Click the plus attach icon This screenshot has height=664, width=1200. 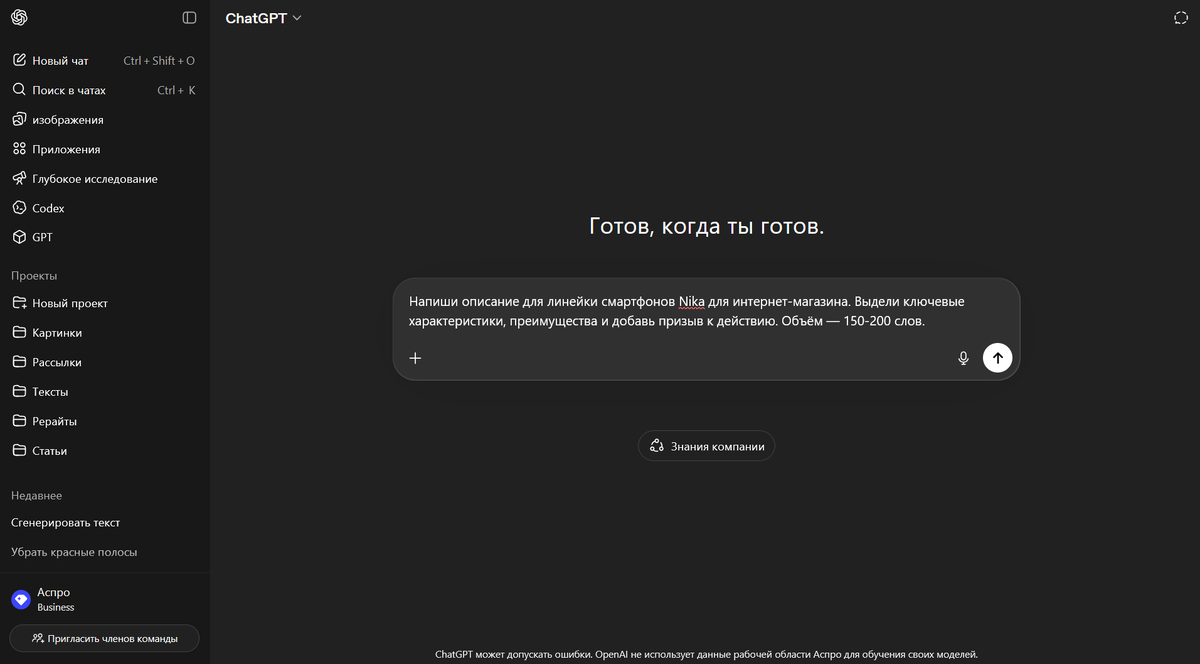(416, 358)
